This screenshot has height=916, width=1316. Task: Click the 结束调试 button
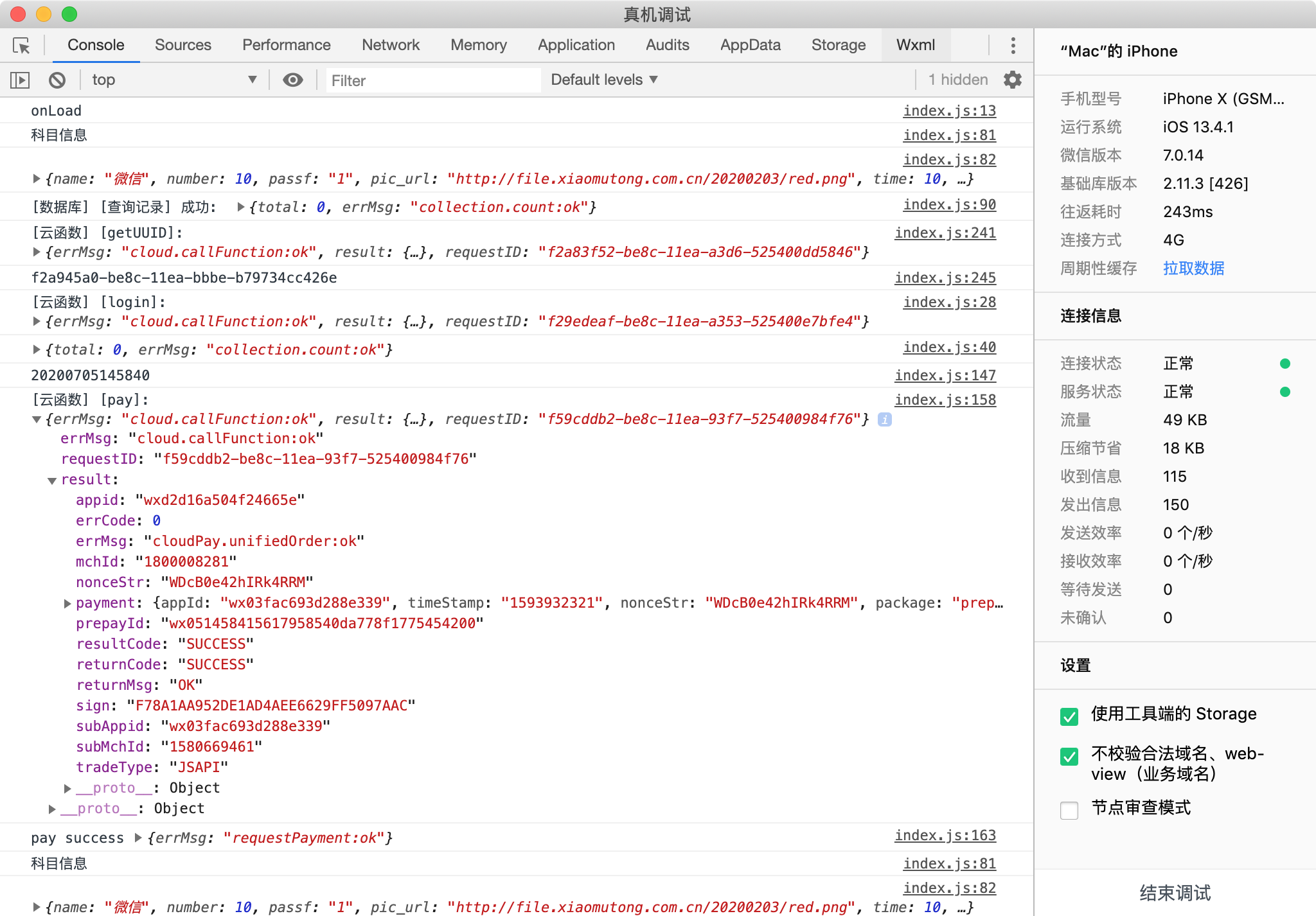click(1175, 893)
